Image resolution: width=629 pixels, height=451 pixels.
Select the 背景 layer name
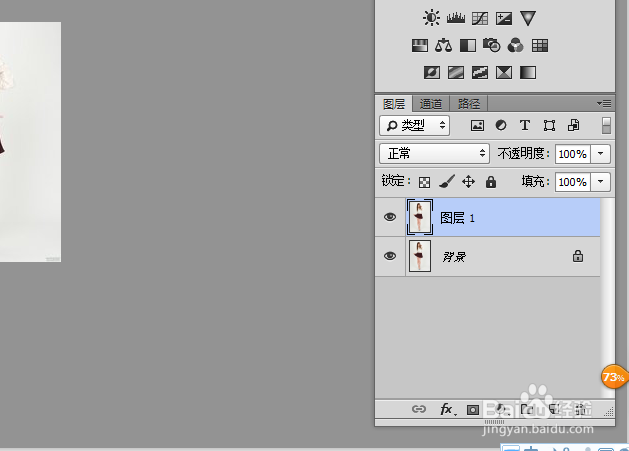pyautogui.click(x=454, y=257)
